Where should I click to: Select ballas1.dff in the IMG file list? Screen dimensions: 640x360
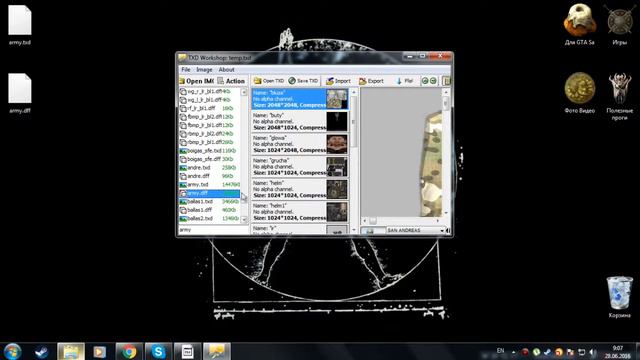(209, 210)
